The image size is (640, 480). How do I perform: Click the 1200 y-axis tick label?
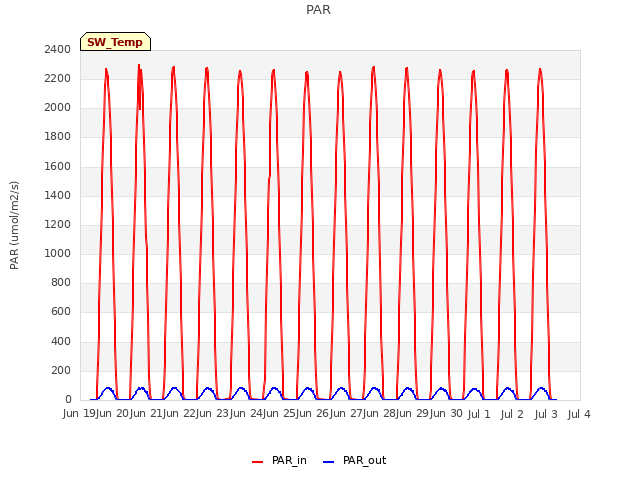pyautogui.click(x=58, y=224)
